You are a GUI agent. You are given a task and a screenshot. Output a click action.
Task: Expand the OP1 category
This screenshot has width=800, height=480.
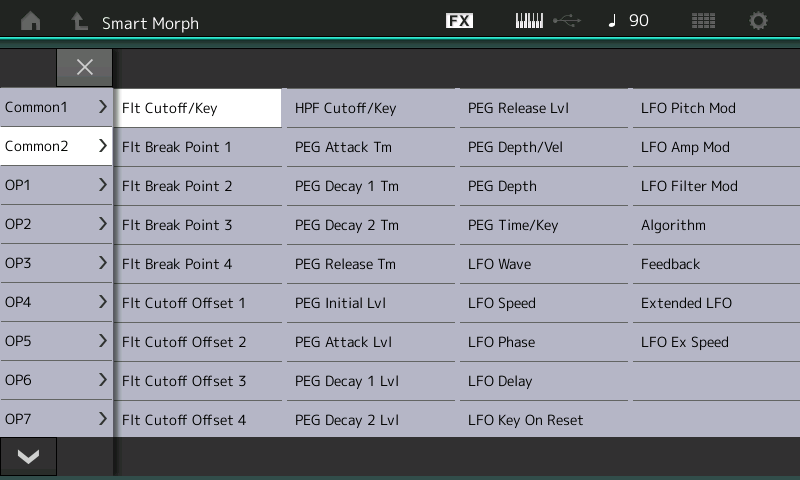pos(56,185)
